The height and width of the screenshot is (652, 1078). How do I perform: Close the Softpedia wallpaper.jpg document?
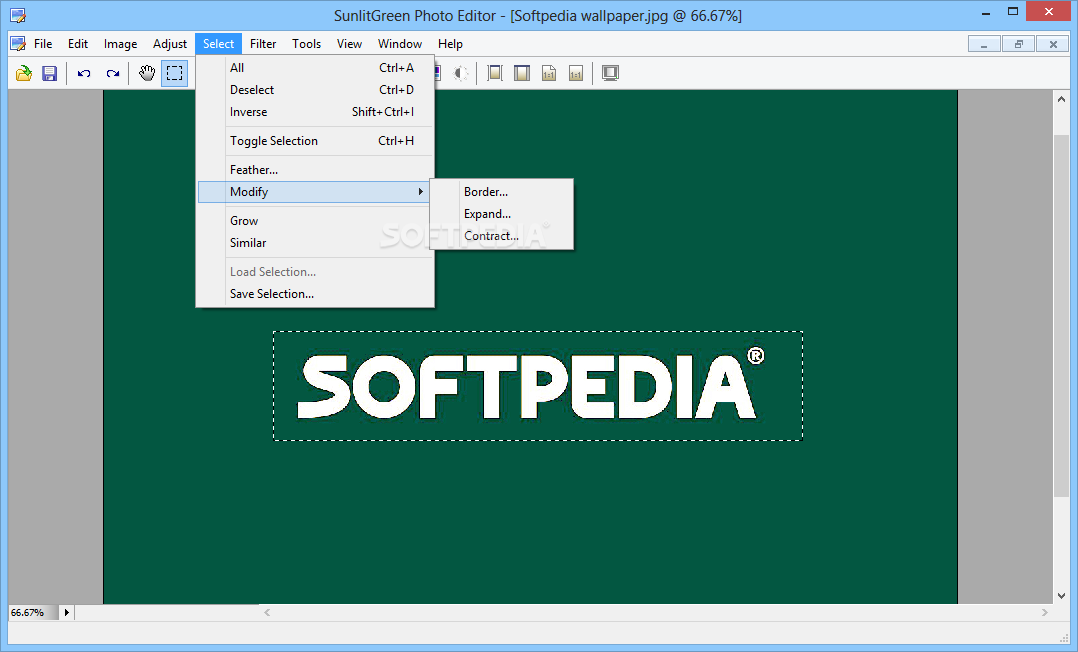pos(1053,44)
